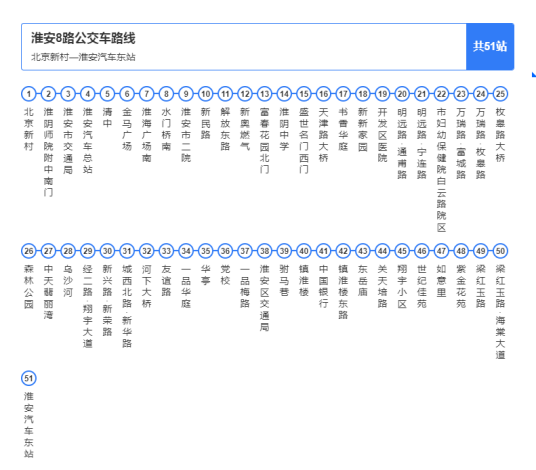The height and width of the screenshot is (470, 536).
Task: Click the 明远路·宁连路 station name
Action: point(422,144)
